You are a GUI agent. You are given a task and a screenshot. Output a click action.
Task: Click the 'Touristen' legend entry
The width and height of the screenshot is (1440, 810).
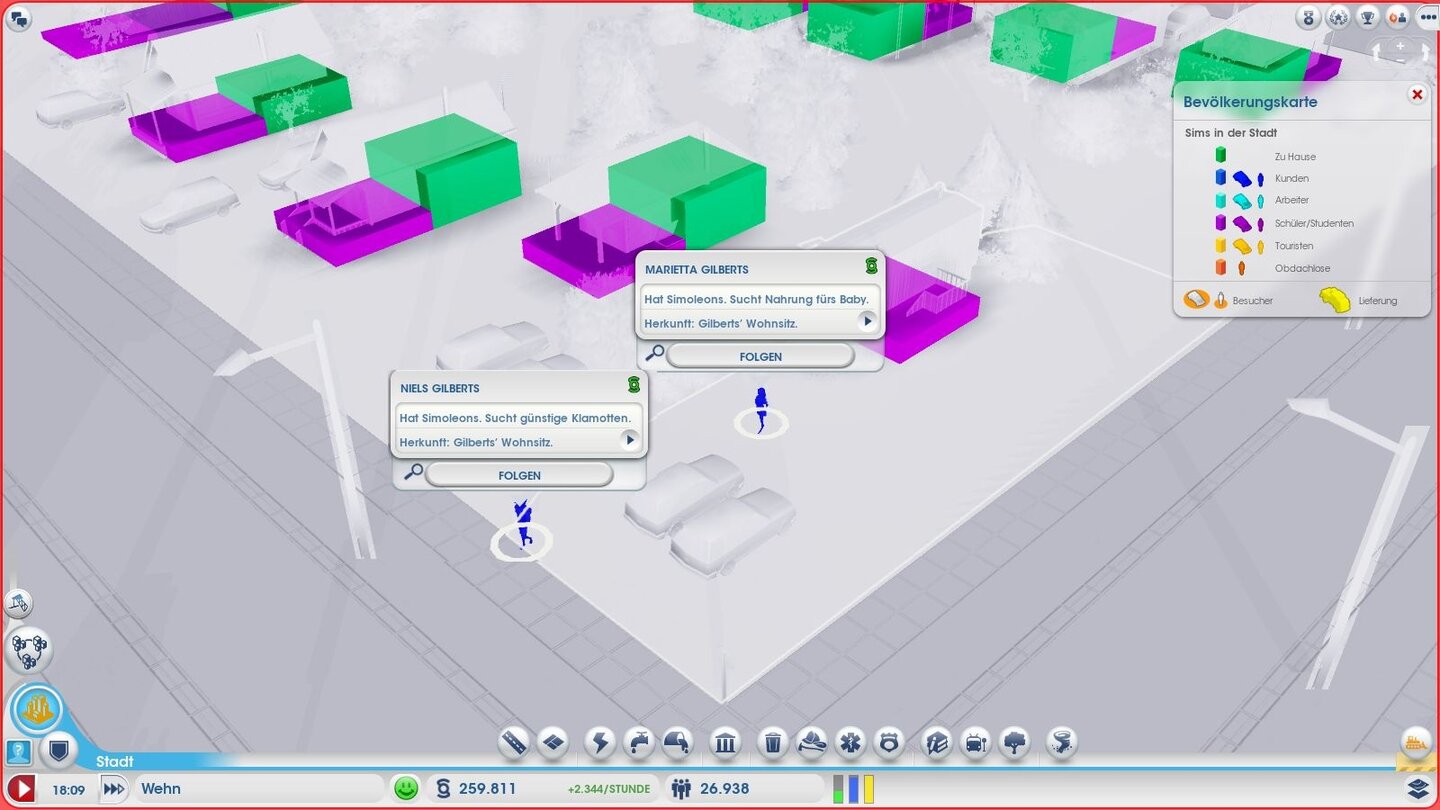(1294, 245)
